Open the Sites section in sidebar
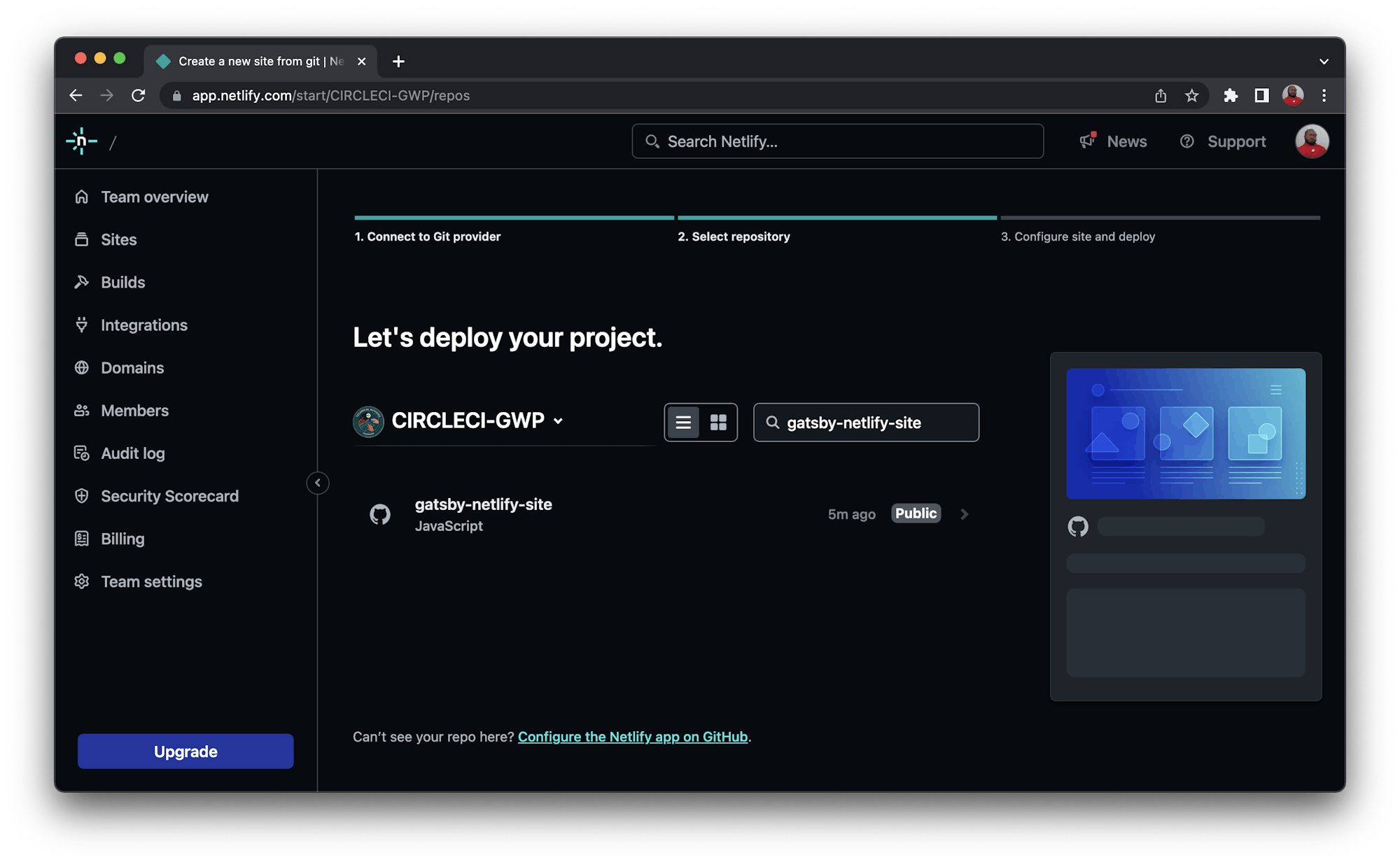Screen dimensions: 1400x864 point(118,239)
